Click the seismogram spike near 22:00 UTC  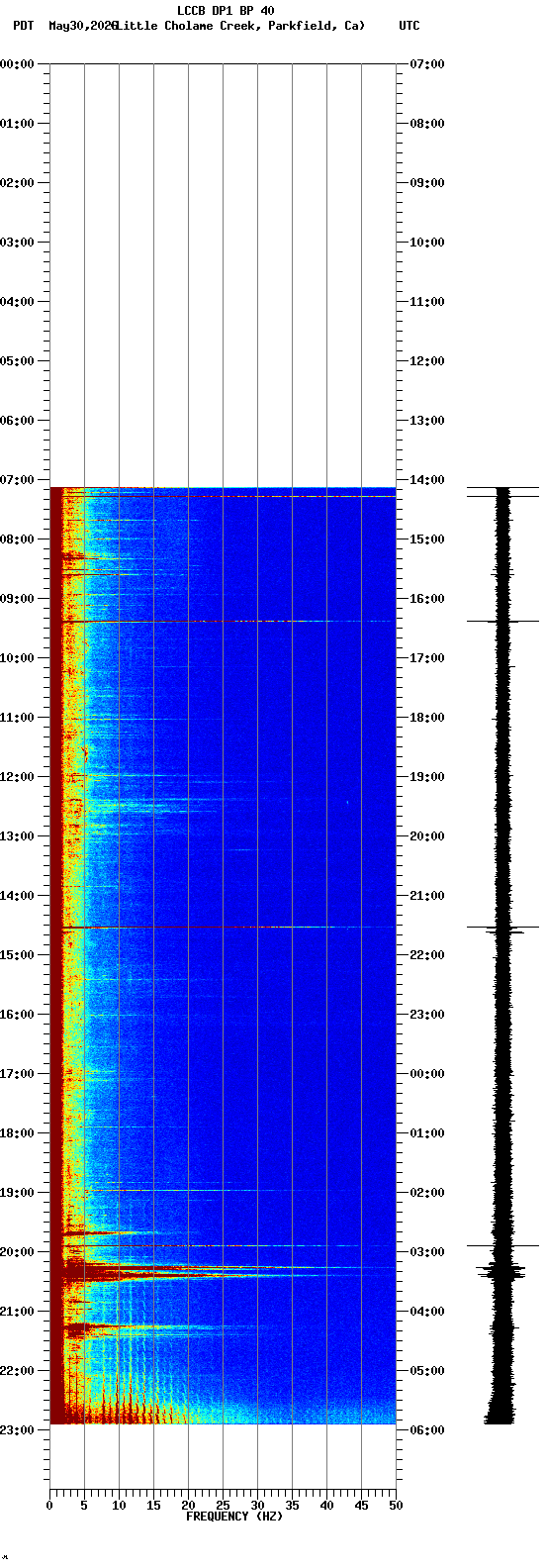pyautogui.click(x=503, y=929)
